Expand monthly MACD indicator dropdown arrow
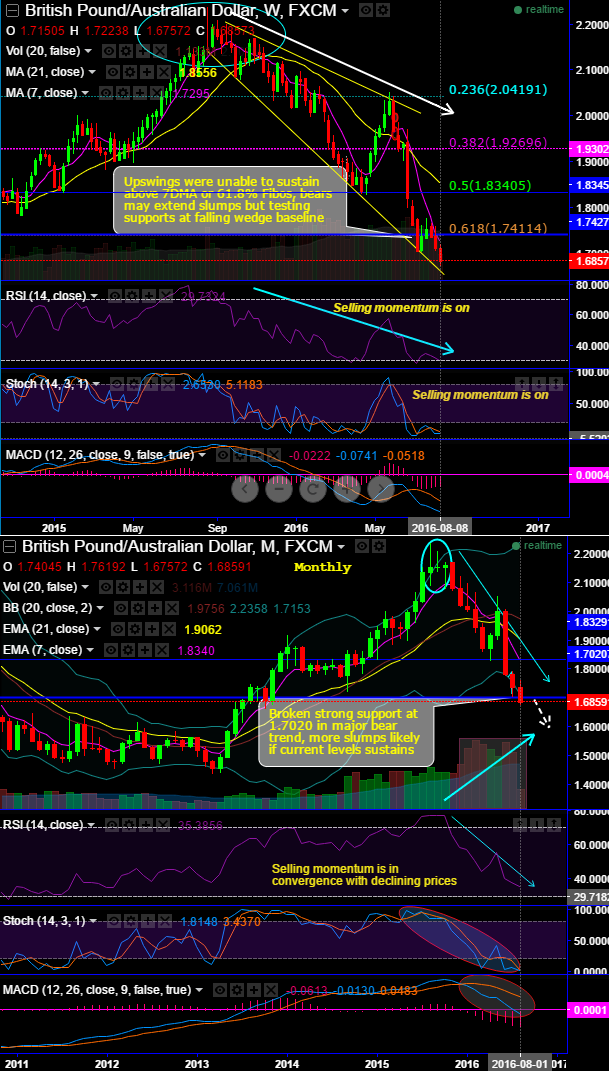Viewport: 609px width, 1071px height. (199, 990)
